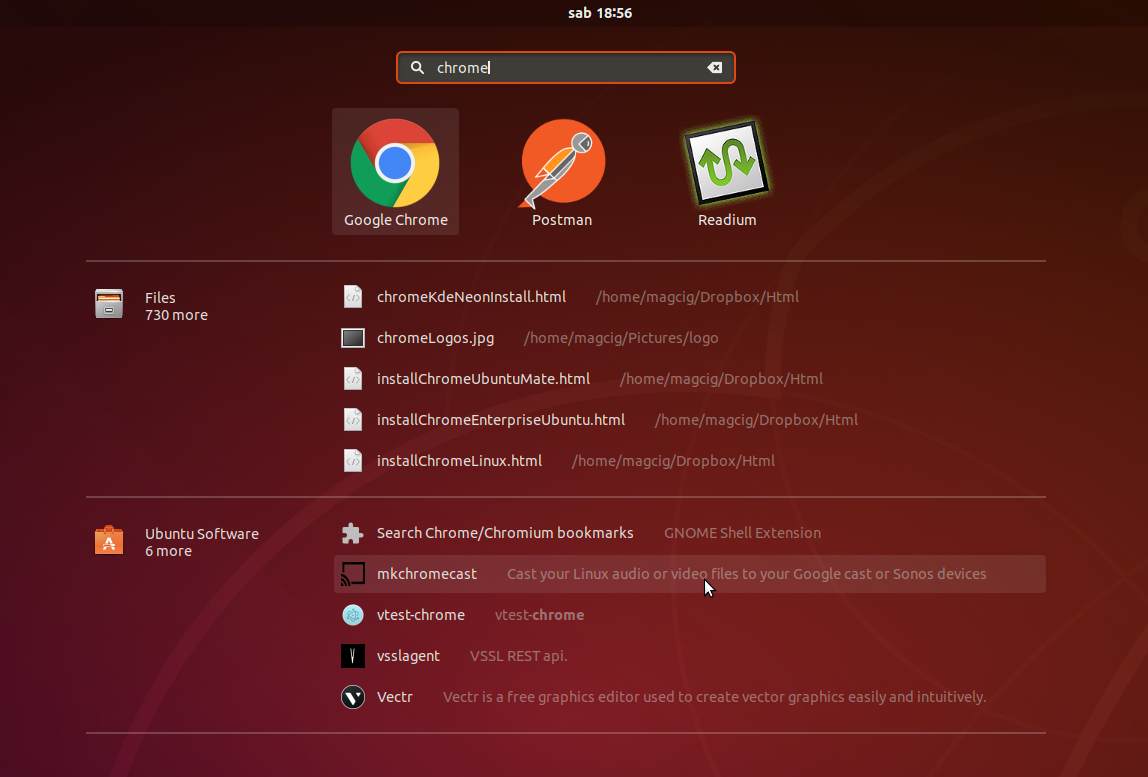The width and height of the screenshot is (1148, 777).
Task: Click path next to installChromeLinux.html
Action: click(x=673, y=461)
